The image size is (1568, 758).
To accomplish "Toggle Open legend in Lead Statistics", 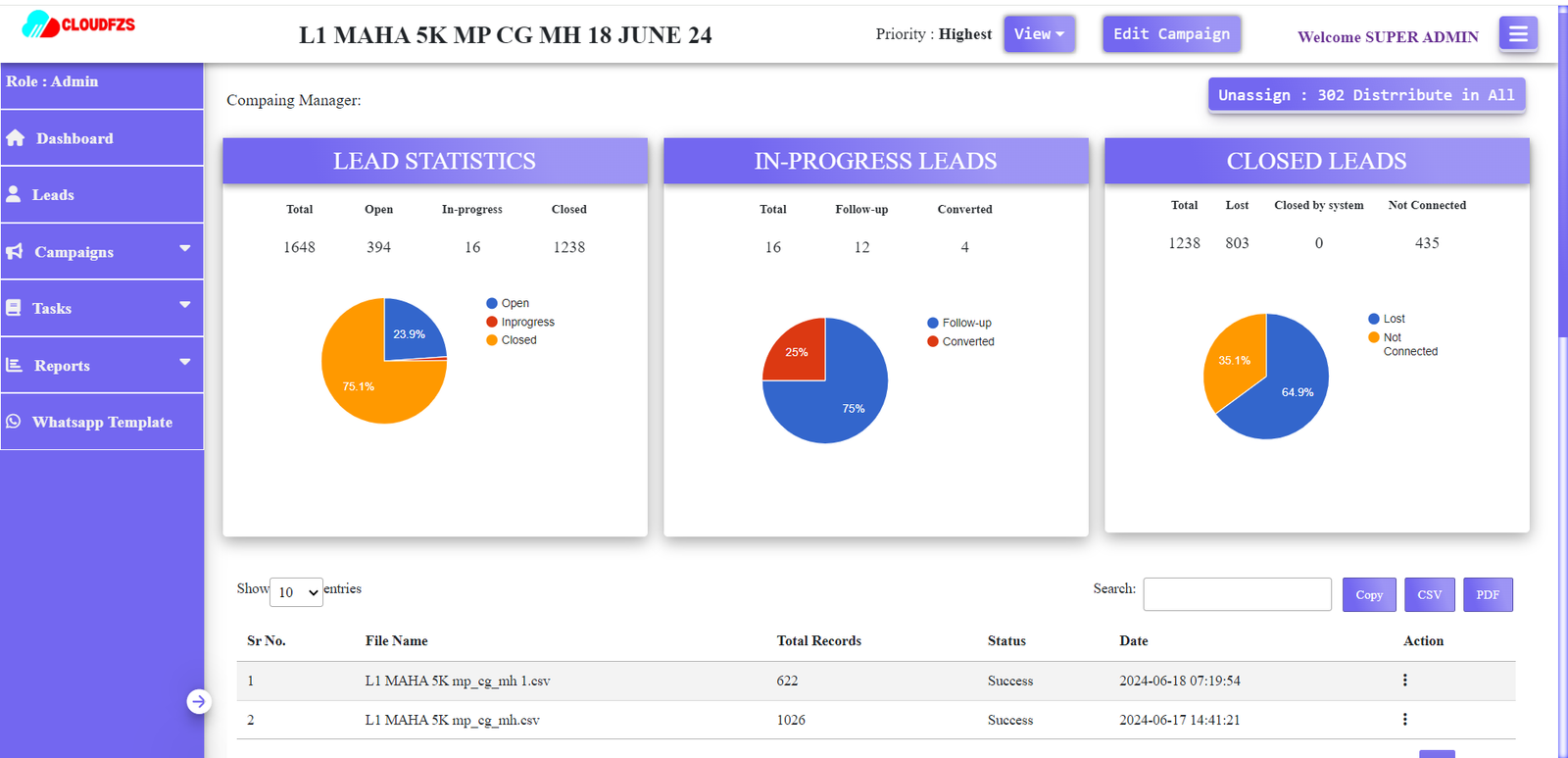I will (508, 303).
